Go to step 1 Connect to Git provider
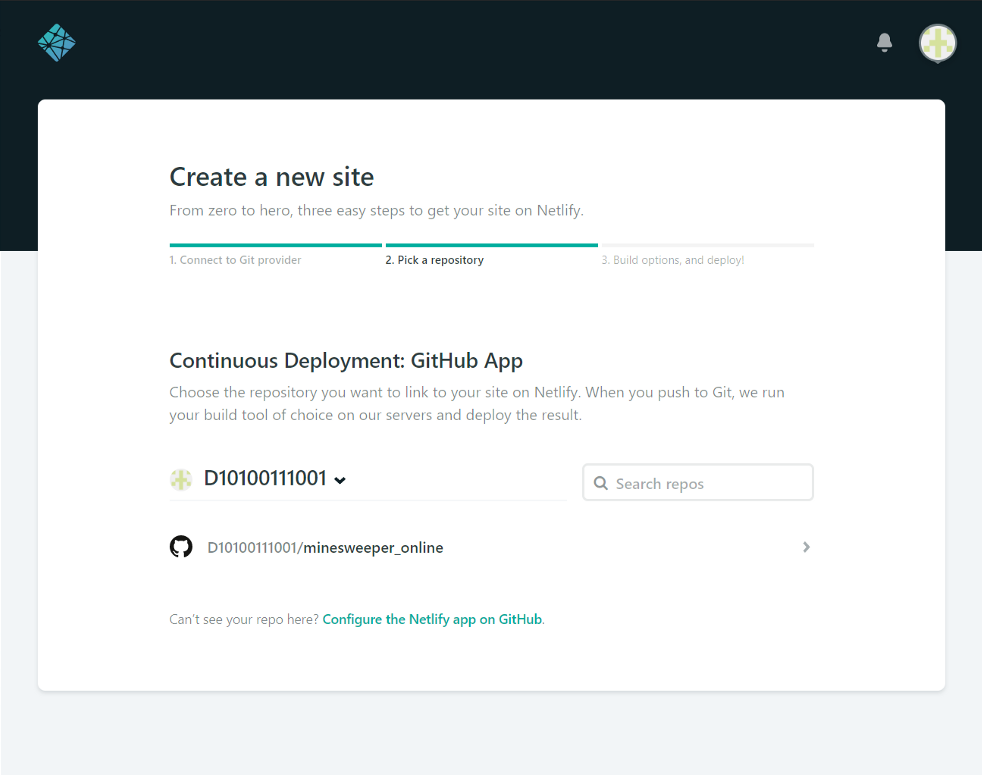The height and width of the screenshot is (775, 982). coord(235,260)
